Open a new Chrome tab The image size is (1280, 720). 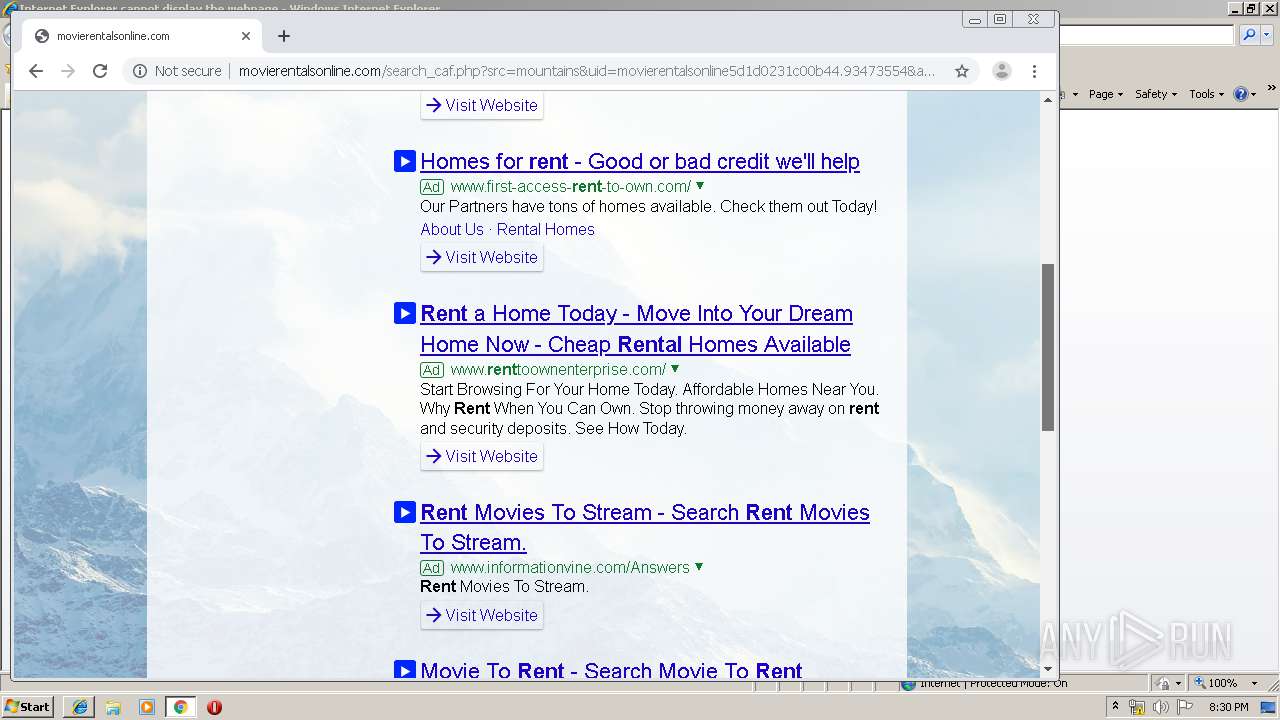[x=284, y=36]
